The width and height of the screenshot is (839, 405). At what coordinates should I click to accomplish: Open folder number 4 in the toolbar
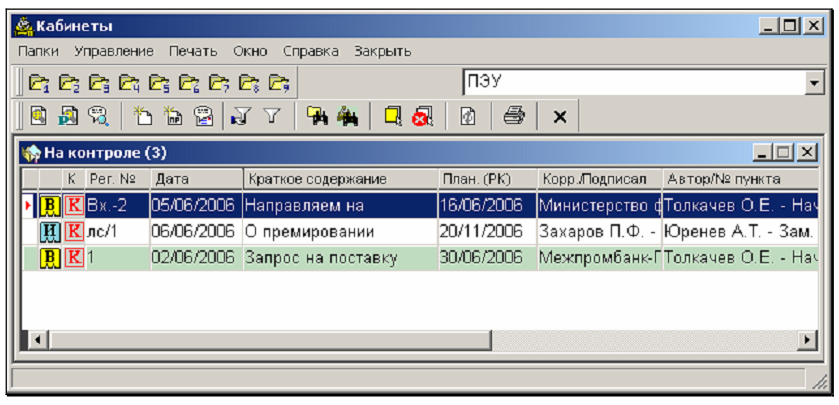(129, 82)
